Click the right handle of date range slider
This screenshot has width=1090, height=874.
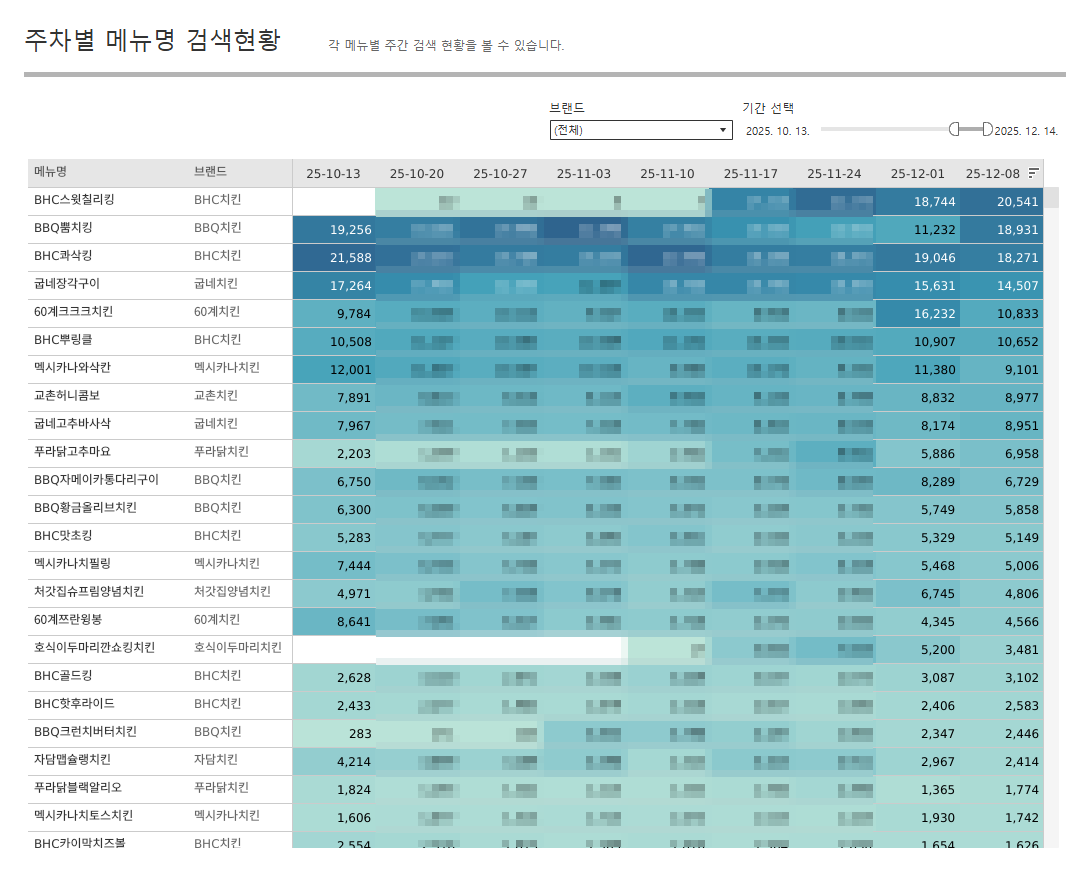[x=987, y=129]
